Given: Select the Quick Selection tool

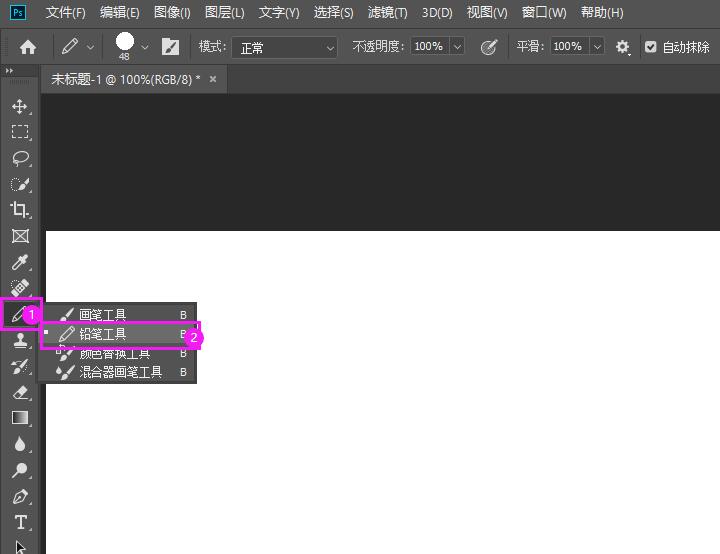Looking at the screenshot, I should pos(20,184).
